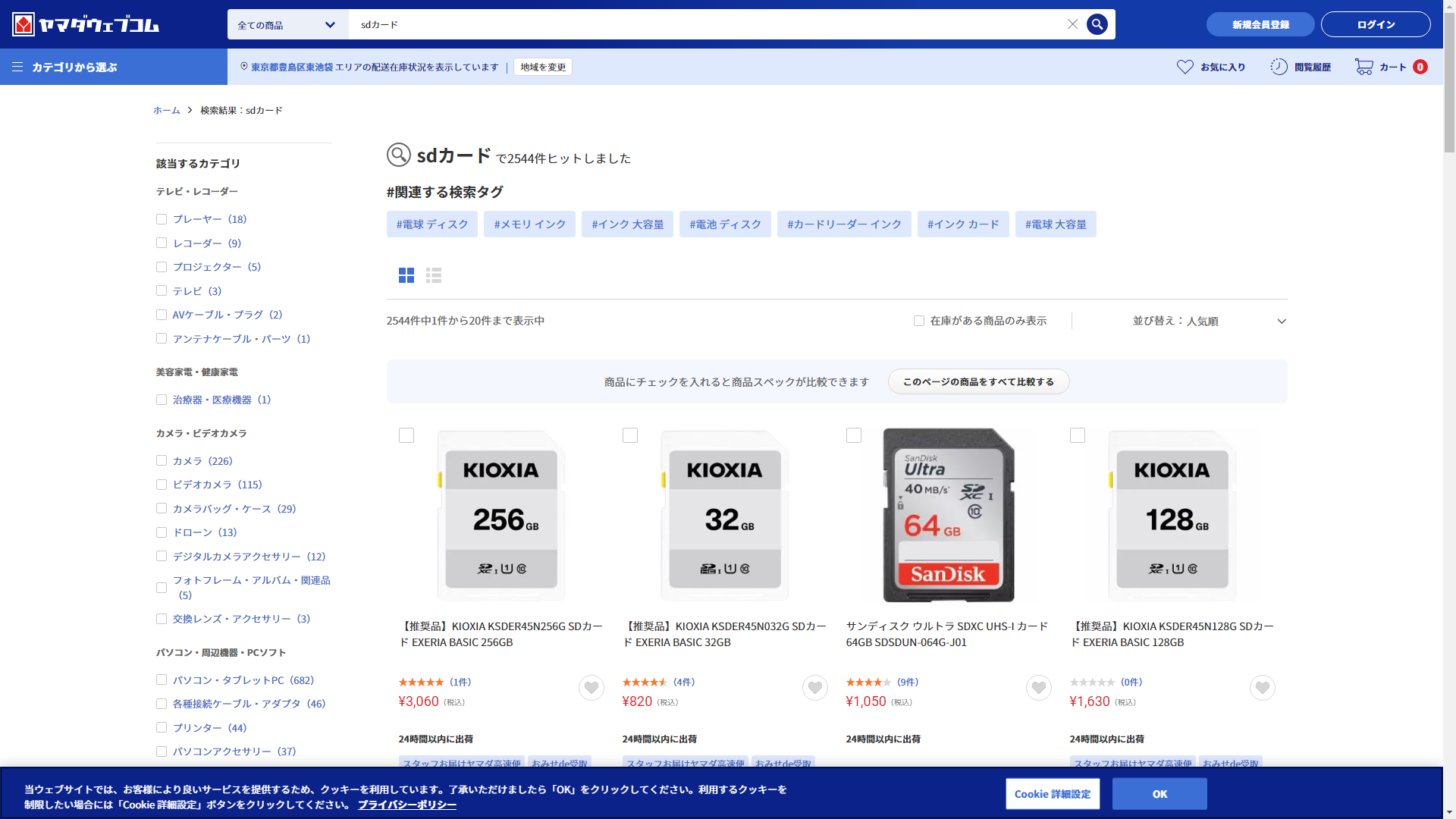
Task: Click 地域を変更 to change area
Action: point(543,67)
